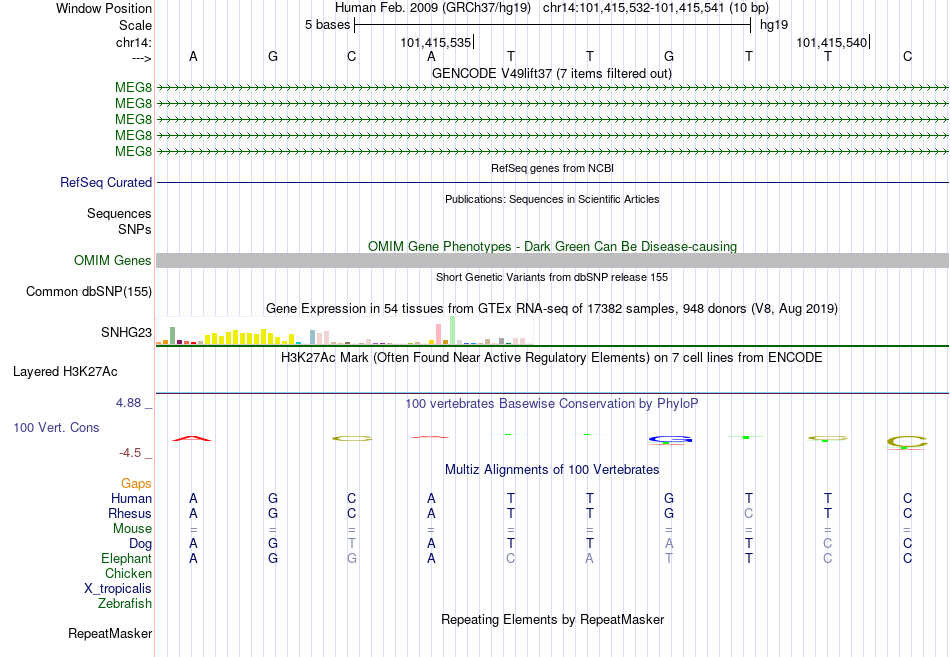This screenshot has width=950, height=657.
Task: Click the Dog species row label
Action: click(x=140, y=544)
